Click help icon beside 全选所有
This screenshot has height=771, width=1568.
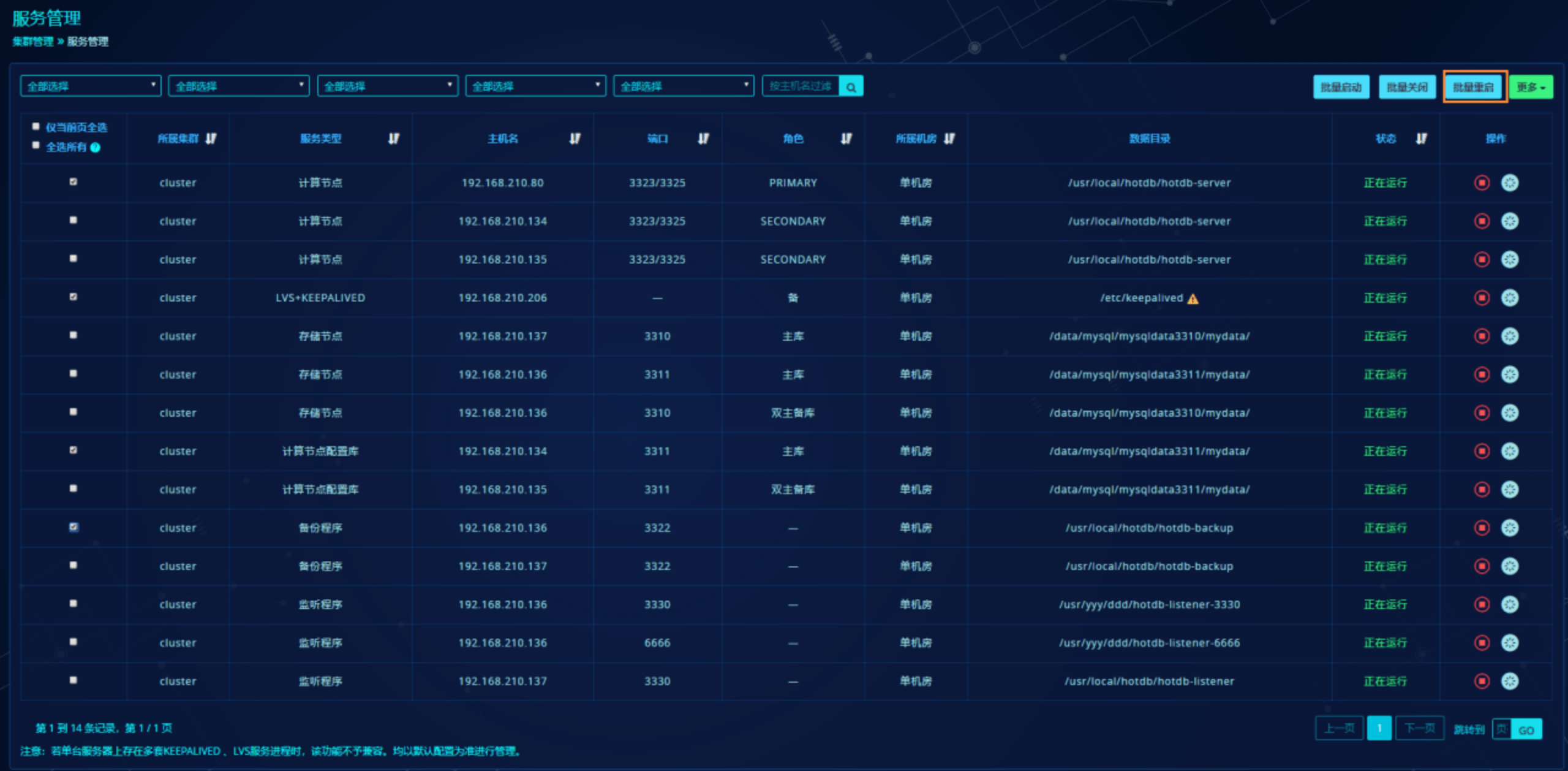click(x=96, y=147)
